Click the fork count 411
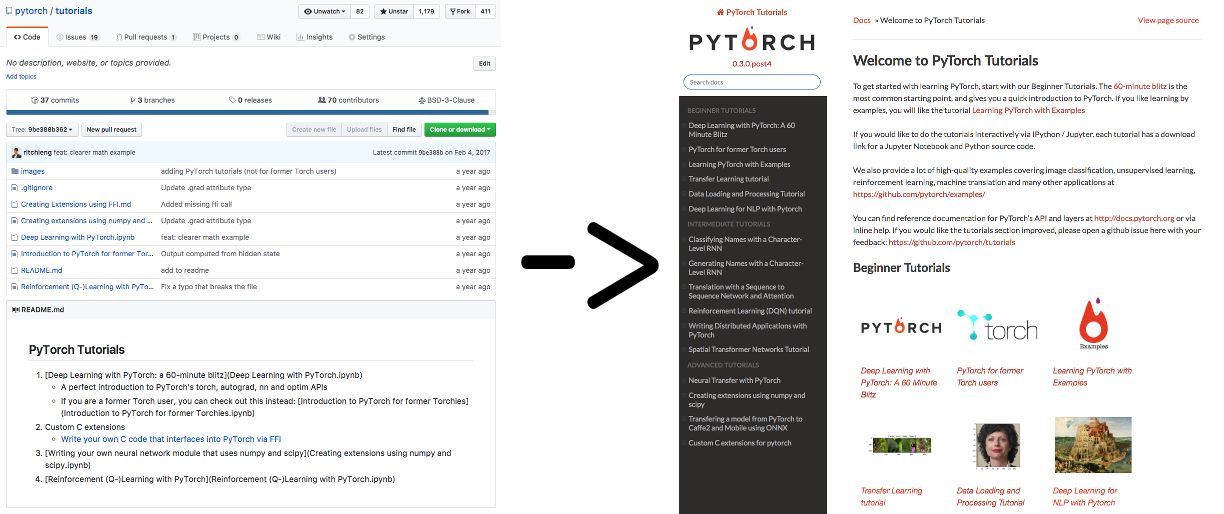Viewport: 1224px width, 514px height. (486, 12)
